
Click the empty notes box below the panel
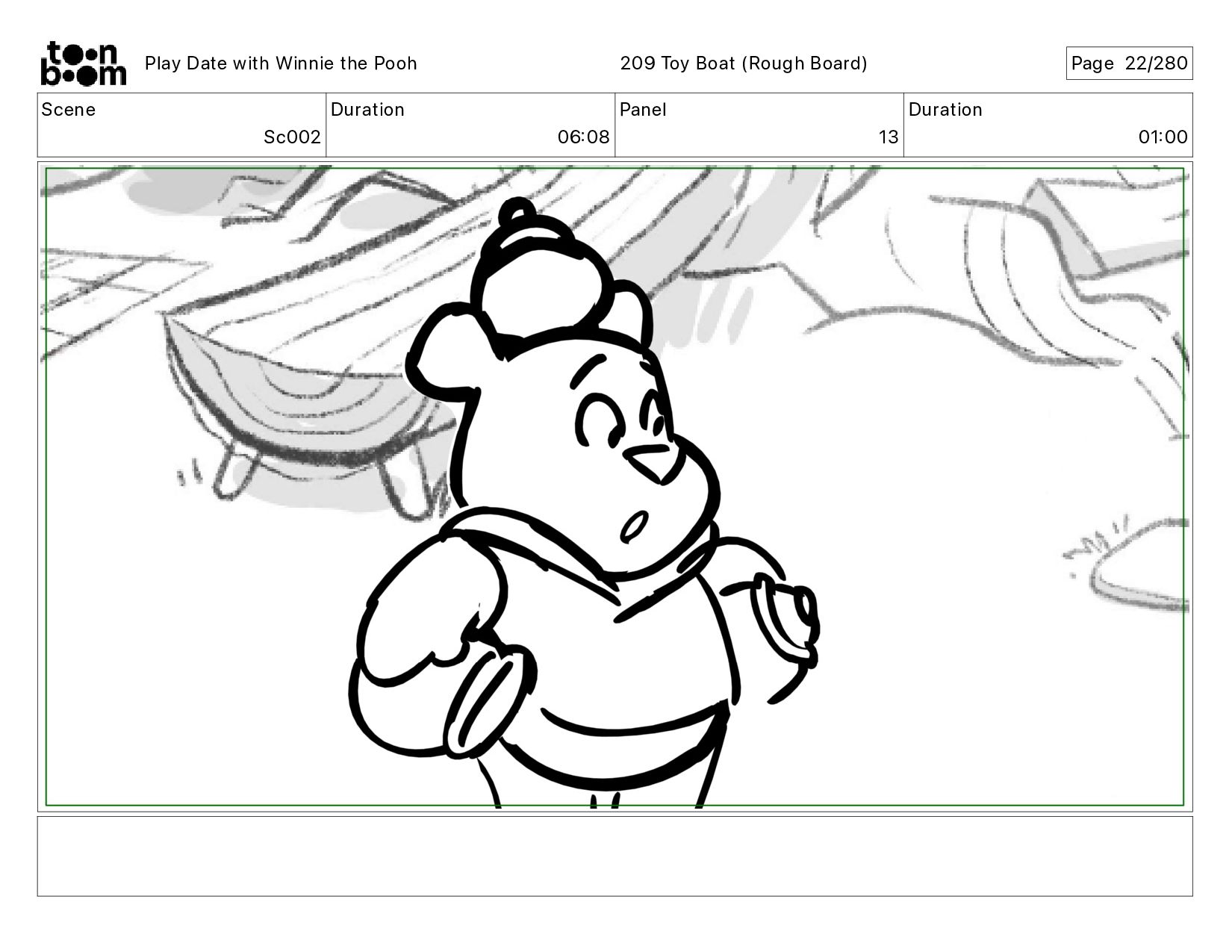(x=615, y=856)
